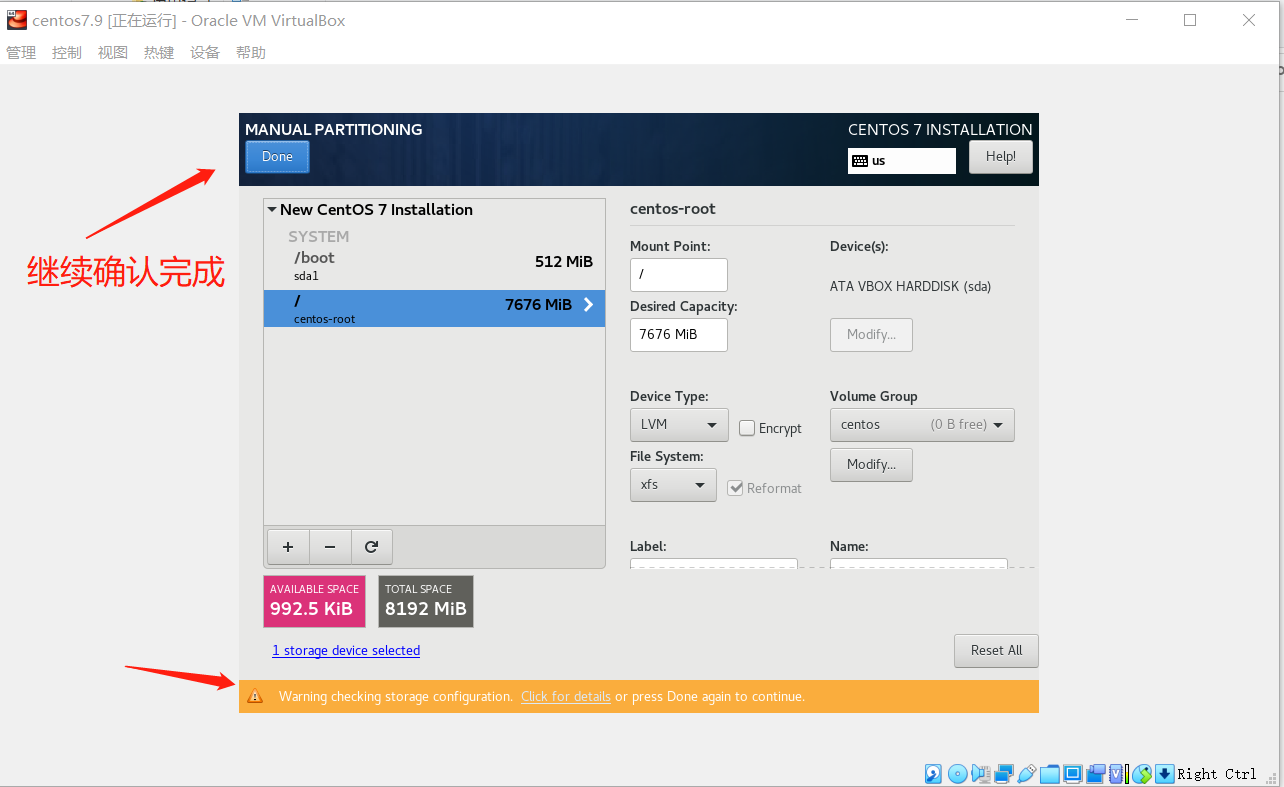Click the TOTAL SPACE 8192 MiB box
The height and width of the screenshot is (787, 1284).
[x=426, y=602]
